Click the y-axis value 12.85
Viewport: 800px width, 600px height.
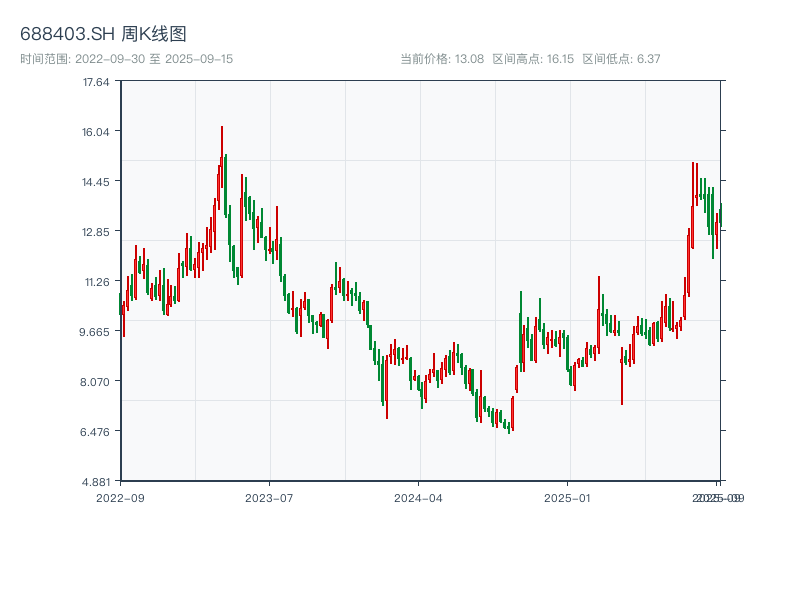[96, 232]
